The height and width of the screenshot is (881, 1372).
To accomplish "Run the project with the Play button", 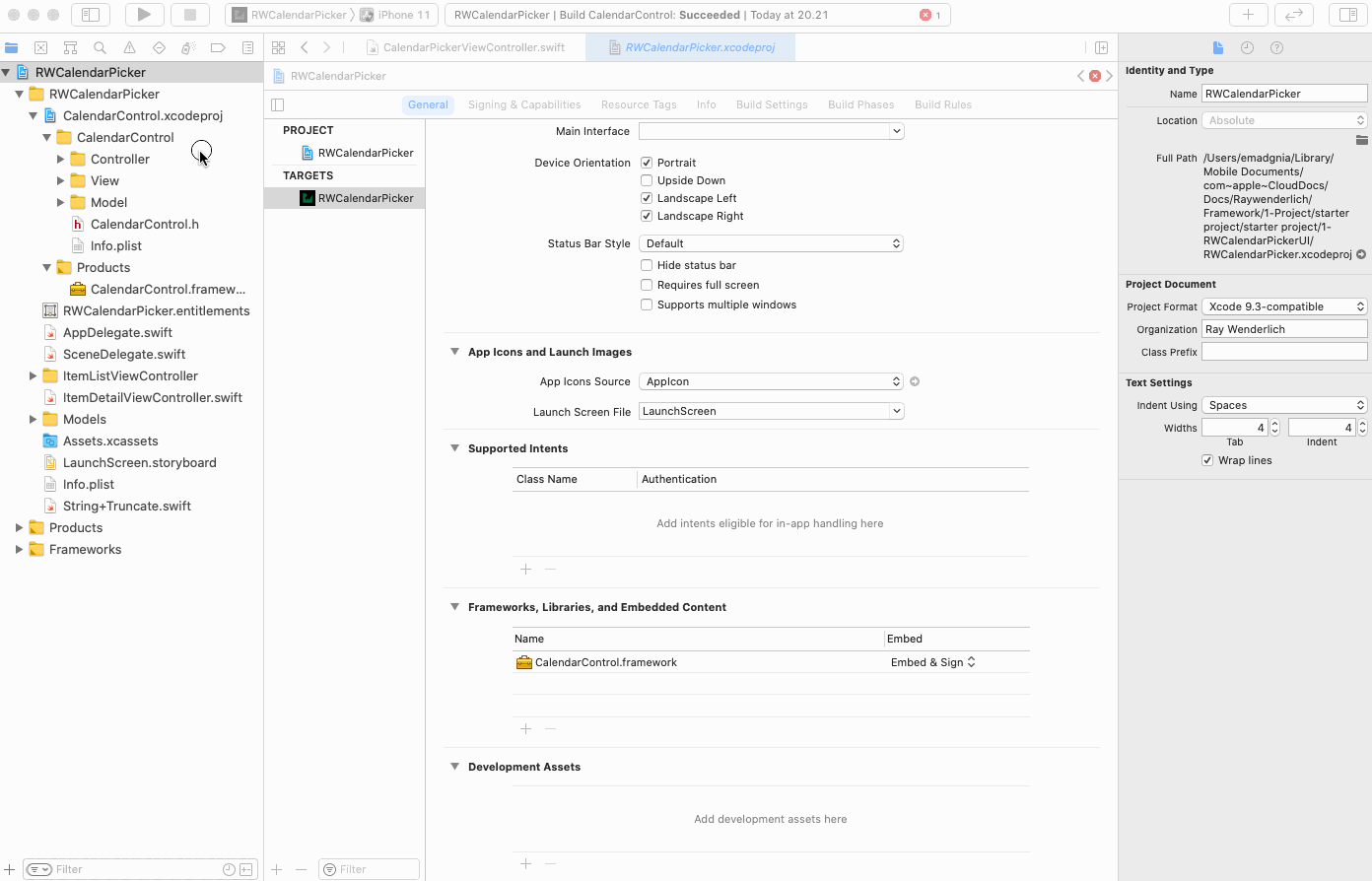I will click(x=144, y=15).
